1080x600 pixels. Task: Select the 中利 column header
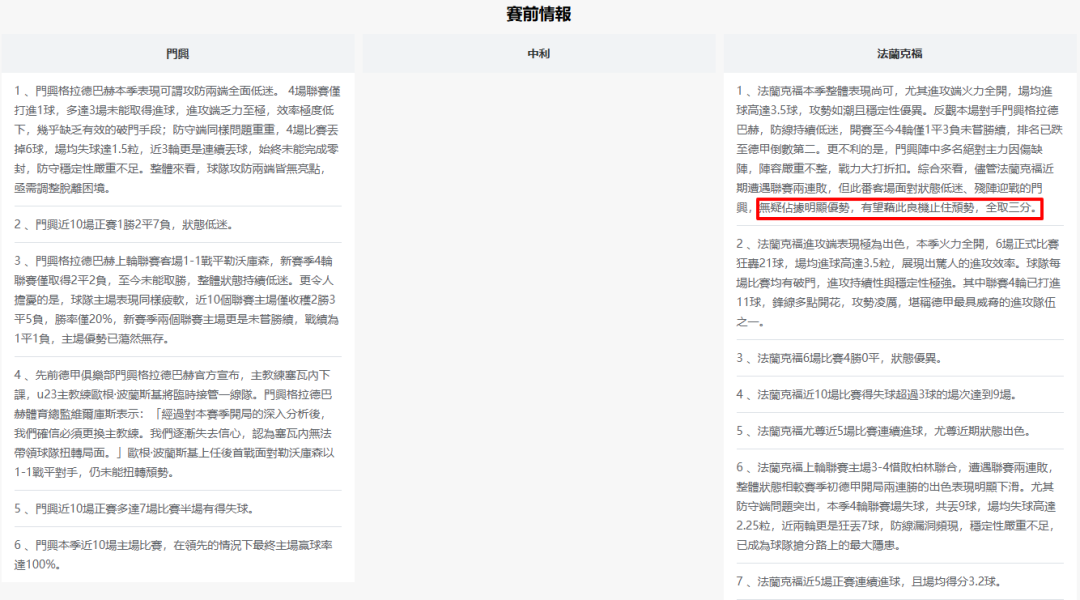click(x=539, y=54)
